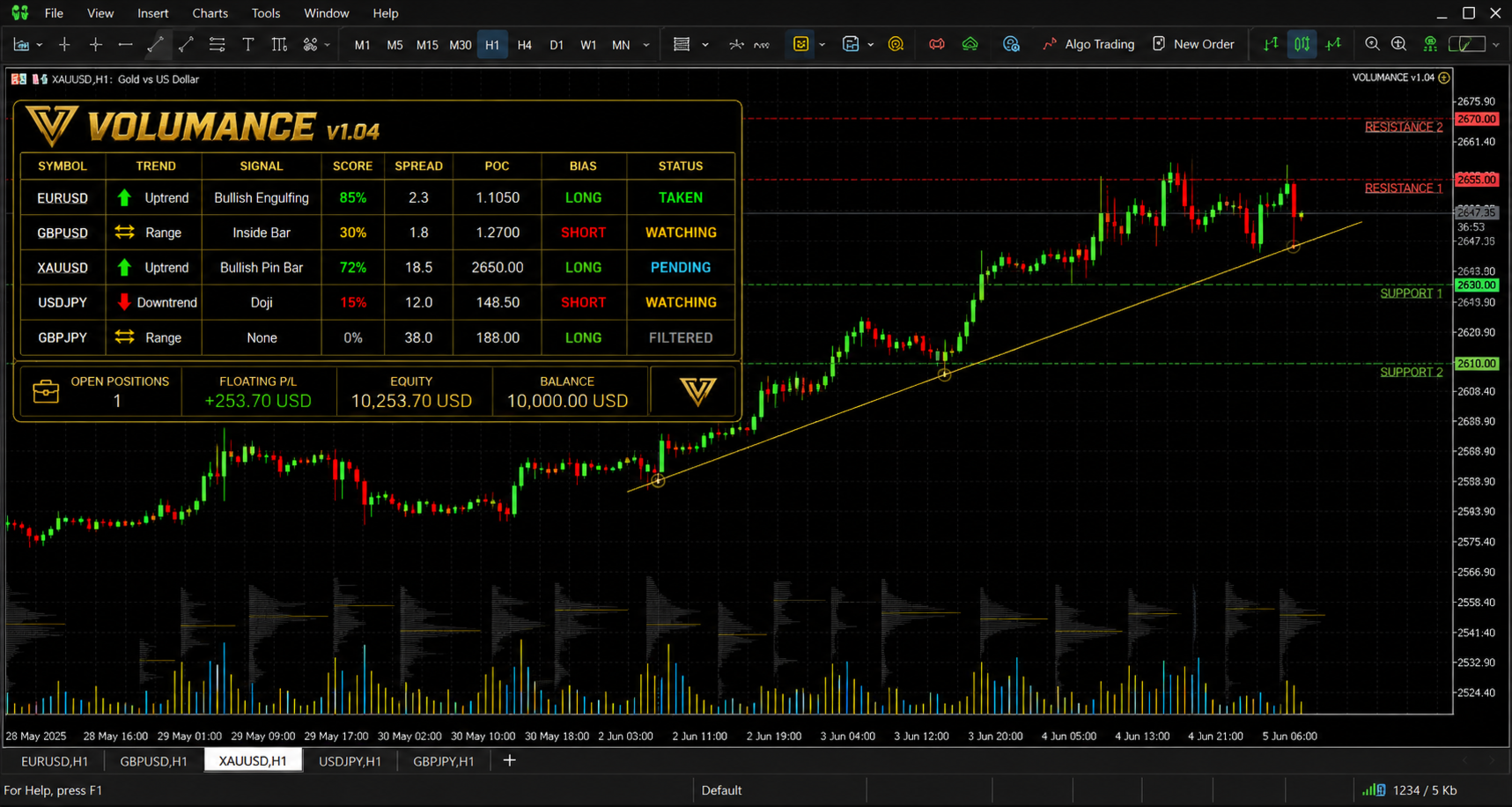Viewport: 1512px width, 807px height.
Task: Open the File menu
Action: [x=54, y=13]
